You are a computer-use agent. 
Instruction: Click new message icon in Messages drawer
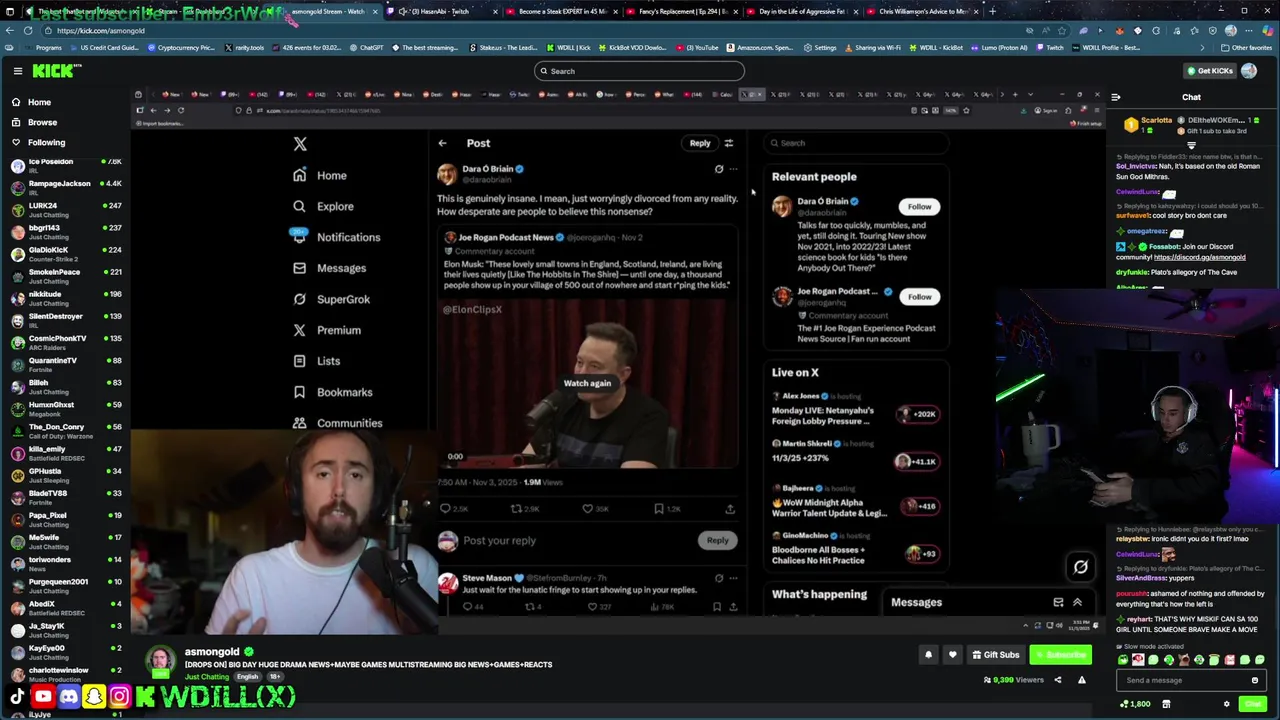pos(1058,602)
